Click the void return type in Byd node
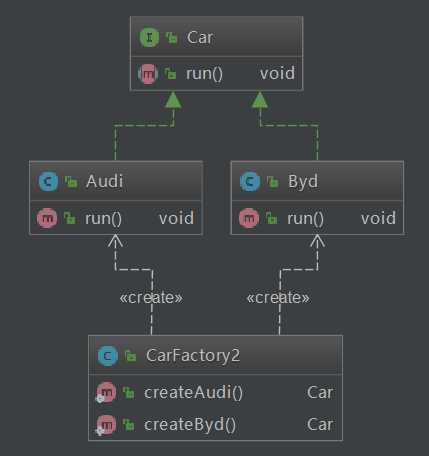Image resolution: width=429 pixels, height=456 pixels. (x=378, y=218)
